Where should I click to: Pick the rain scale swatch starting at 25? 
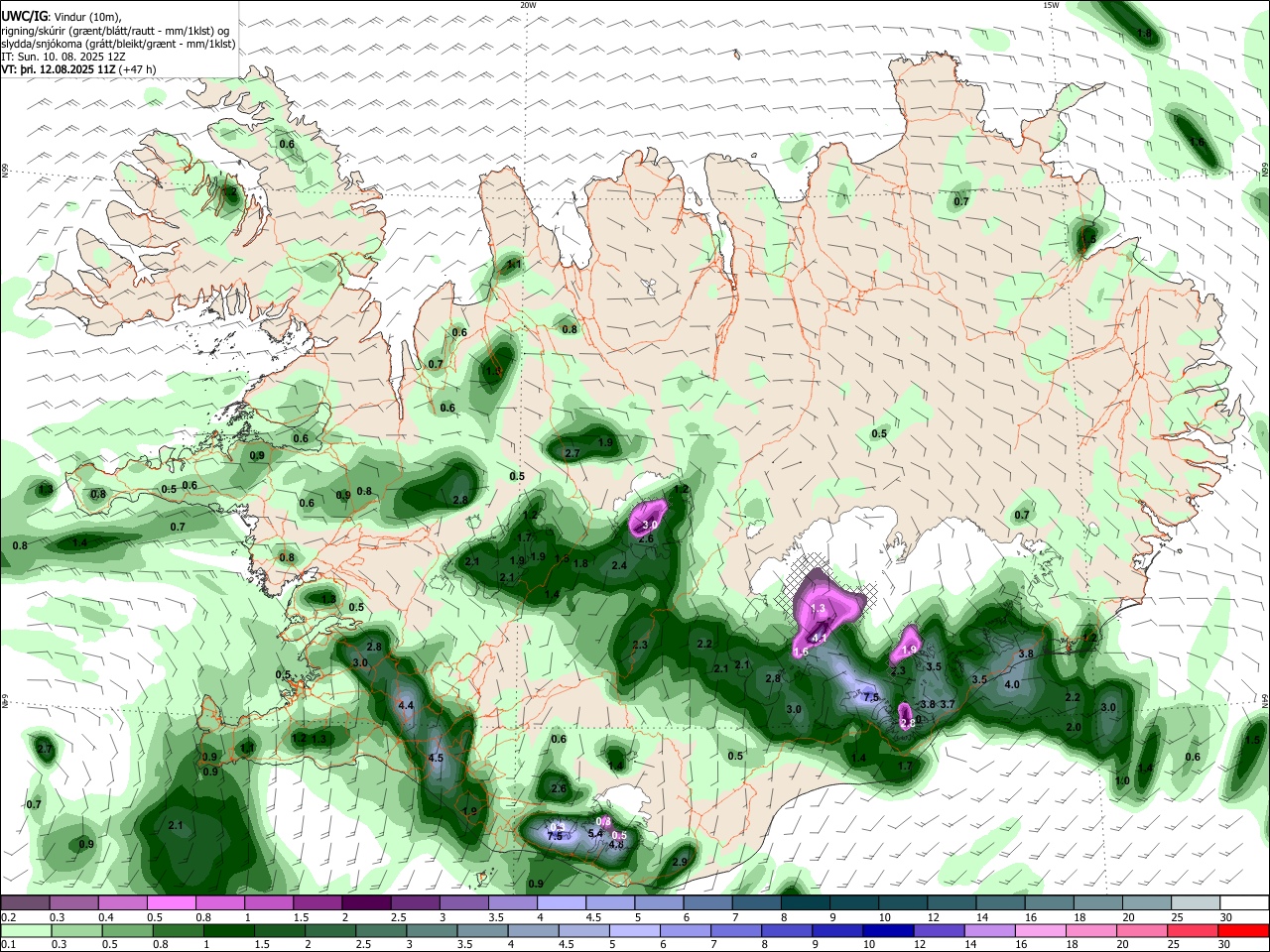[1194, 930]
